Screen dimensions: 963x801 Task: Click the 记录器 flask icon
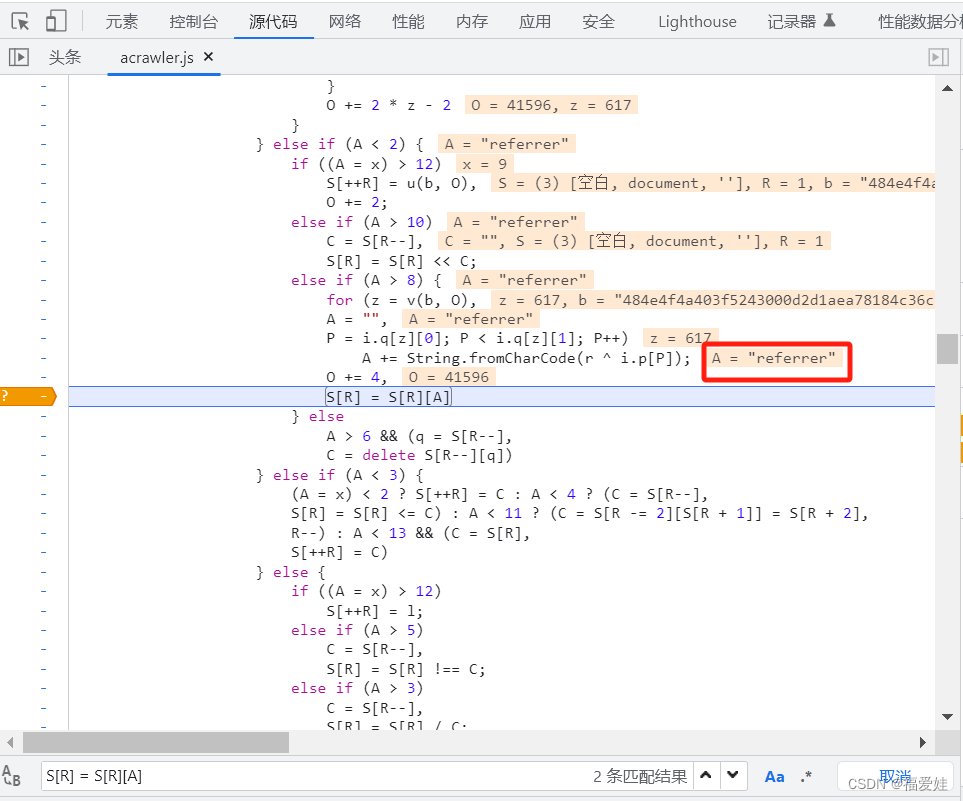(829, 21)
